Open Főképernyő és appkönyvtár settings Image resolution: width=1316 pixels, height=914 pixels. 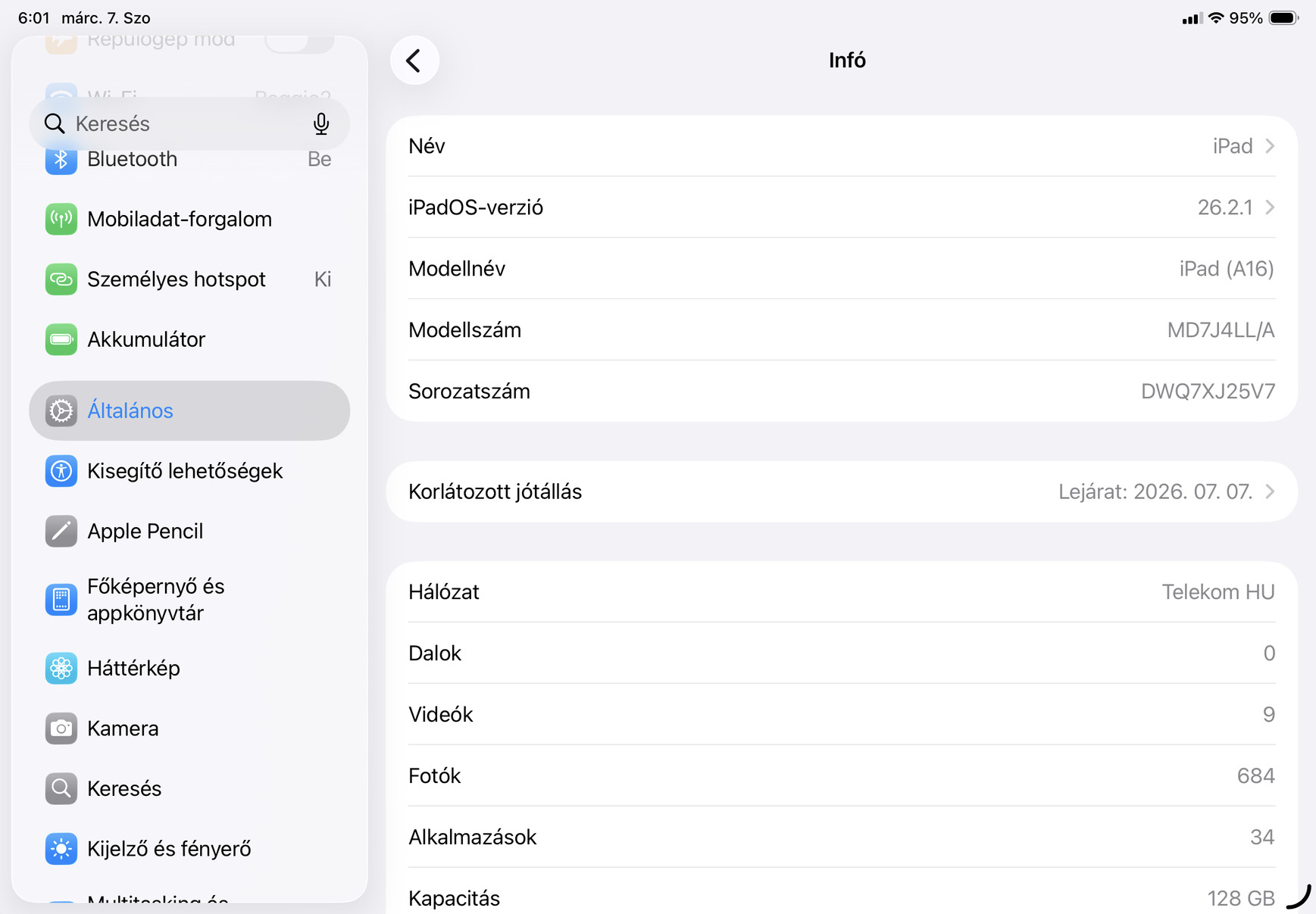pyautogui.click(x=156, y=600)
